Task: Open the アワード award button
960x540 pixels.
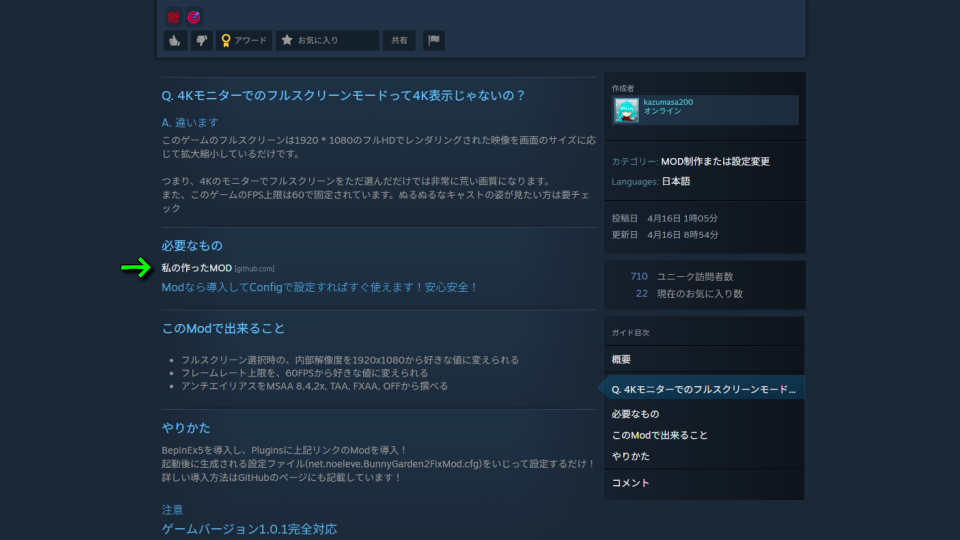Action: (x=245, y=40)
